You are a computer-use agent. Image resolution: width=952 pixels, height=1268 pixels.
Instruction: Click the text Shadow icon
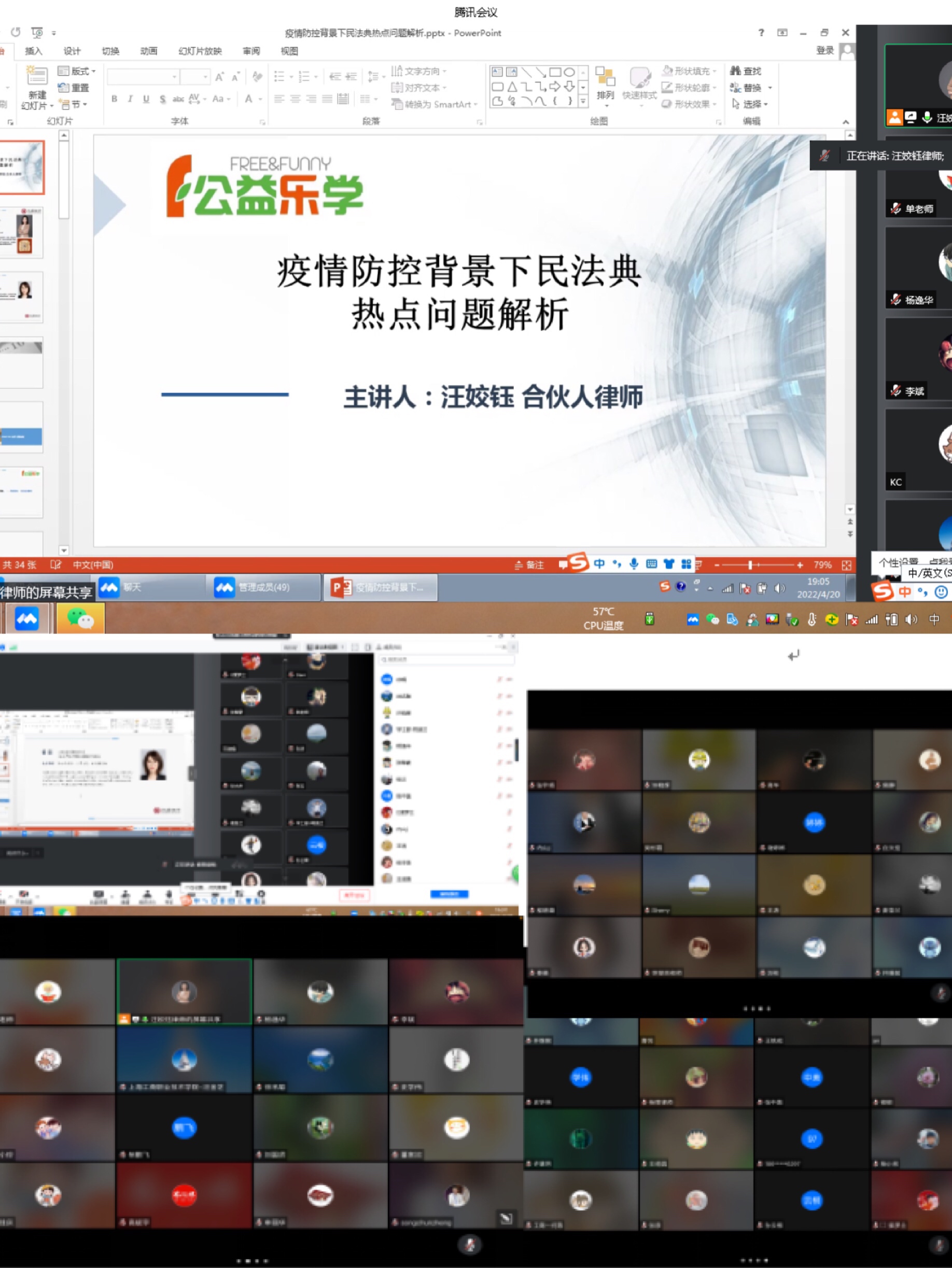click(163, 98)
